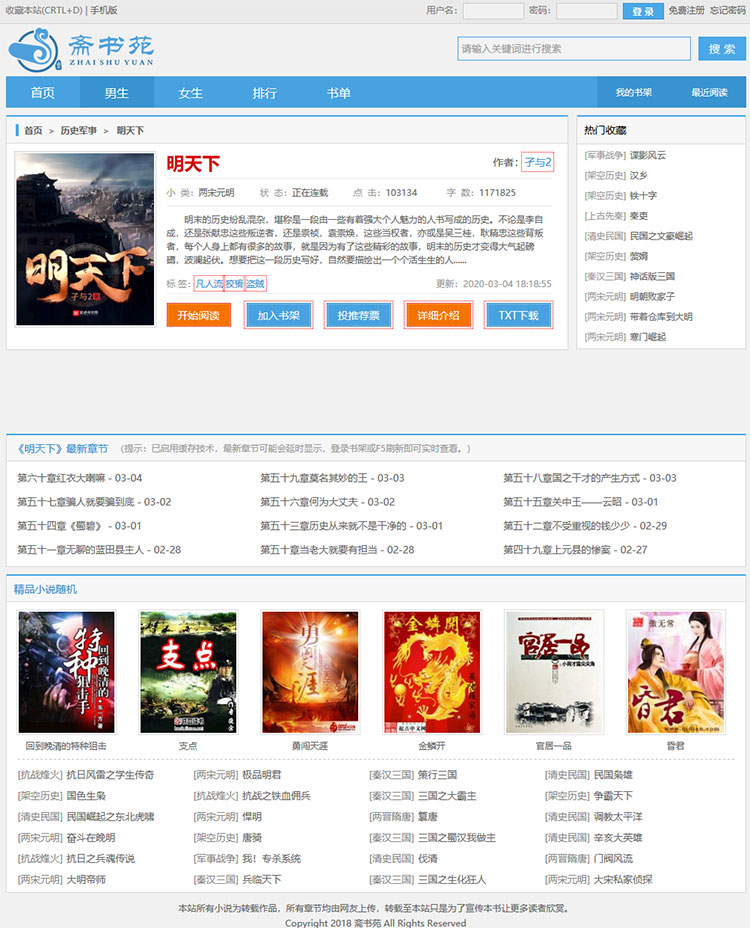Image resolution: width=750 pixels, height=928 pixels.
Task: Click the 《明天下》最新章节 heading link
Action: coord(62,449)
